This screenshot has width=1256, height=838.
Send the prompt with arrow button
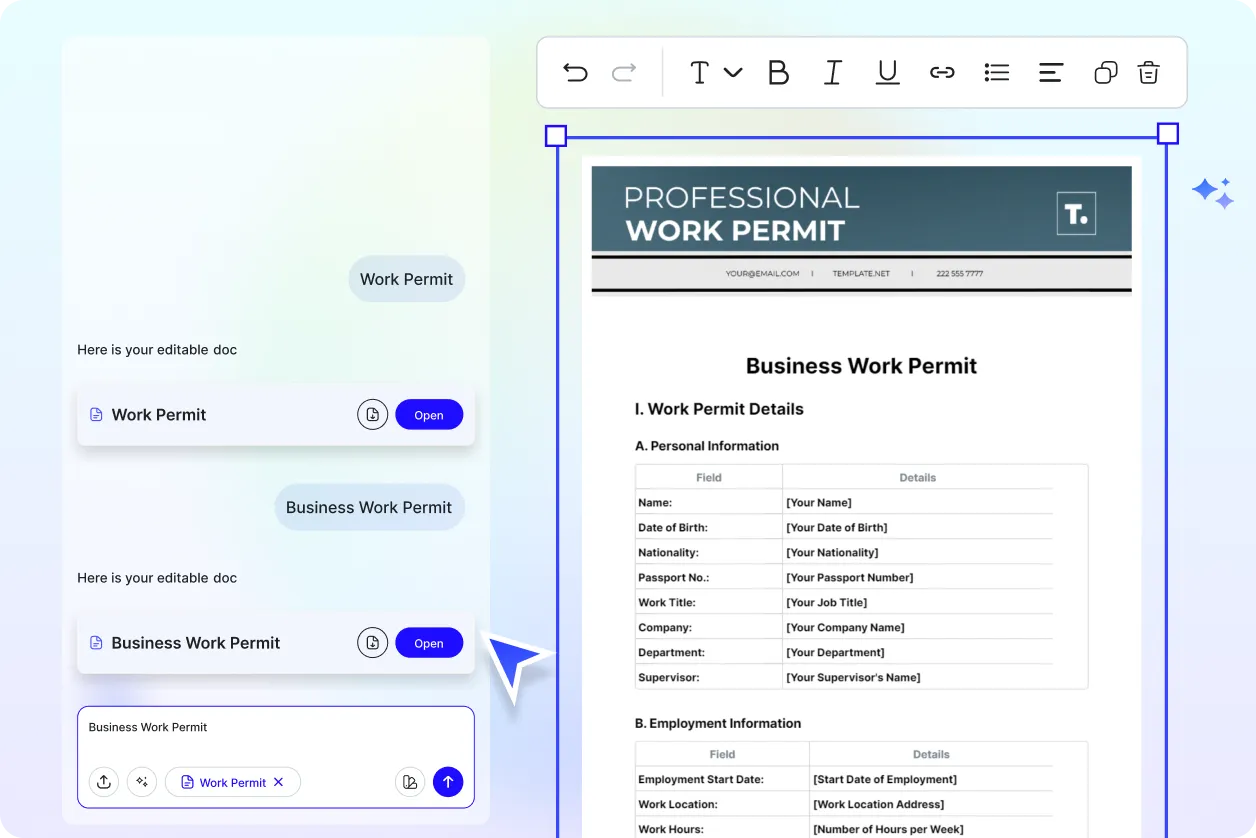point(448,782)
